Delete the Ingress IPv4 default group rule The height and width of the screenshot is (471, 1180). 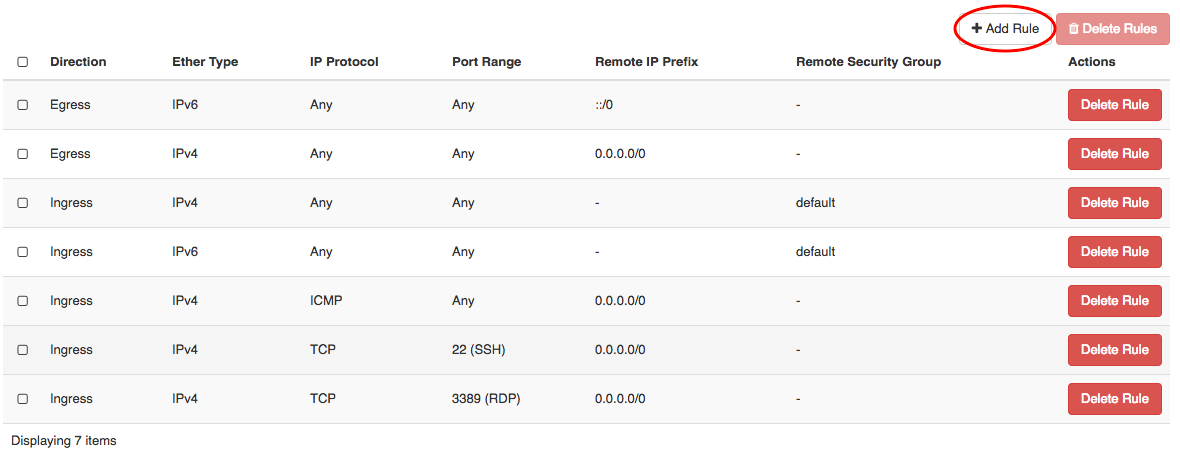[1114, 203]
